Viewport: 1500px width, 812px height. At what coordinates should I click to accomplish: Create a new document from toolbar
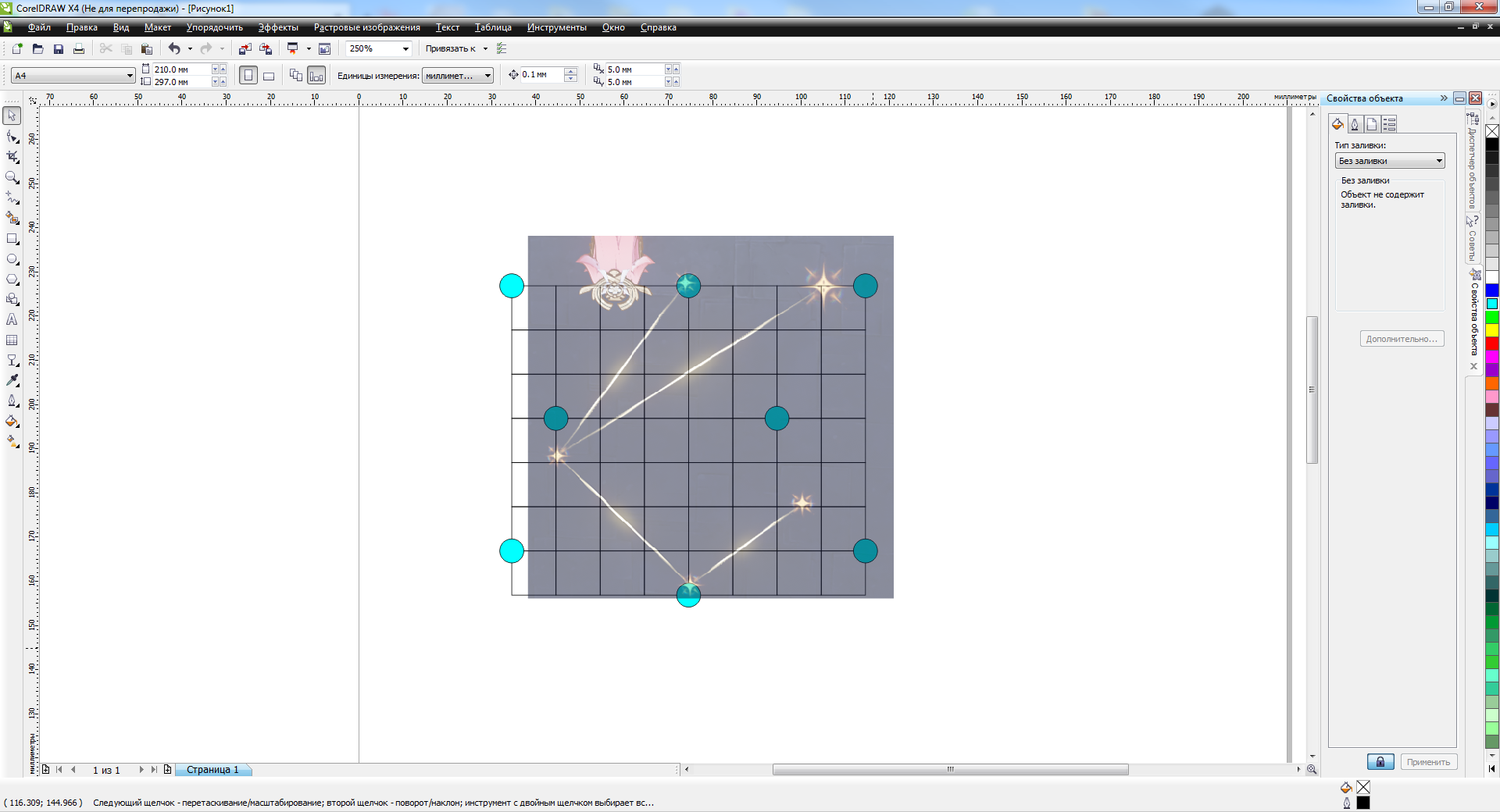click(17, 48)
